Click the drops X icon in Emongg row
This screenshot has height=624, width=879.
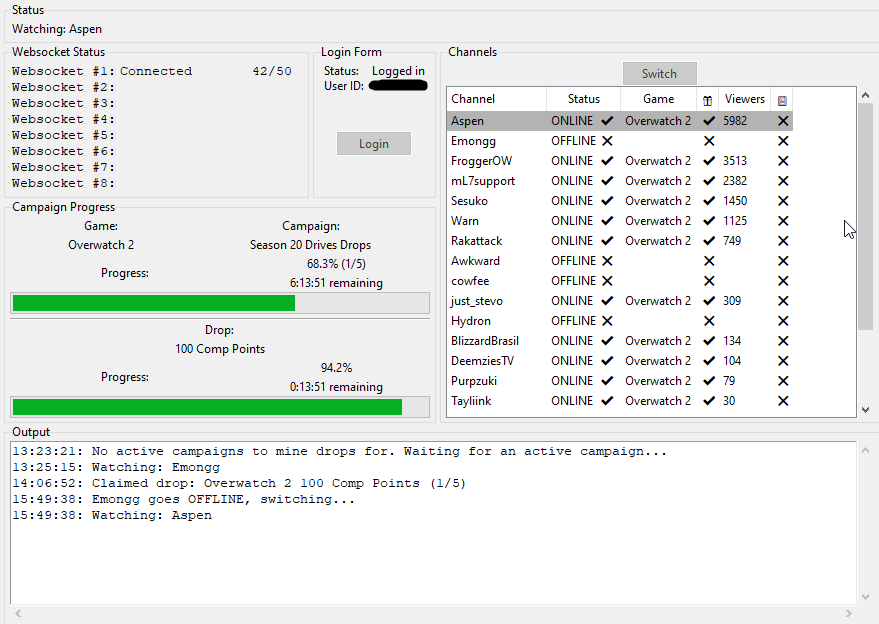click(709, 141)
